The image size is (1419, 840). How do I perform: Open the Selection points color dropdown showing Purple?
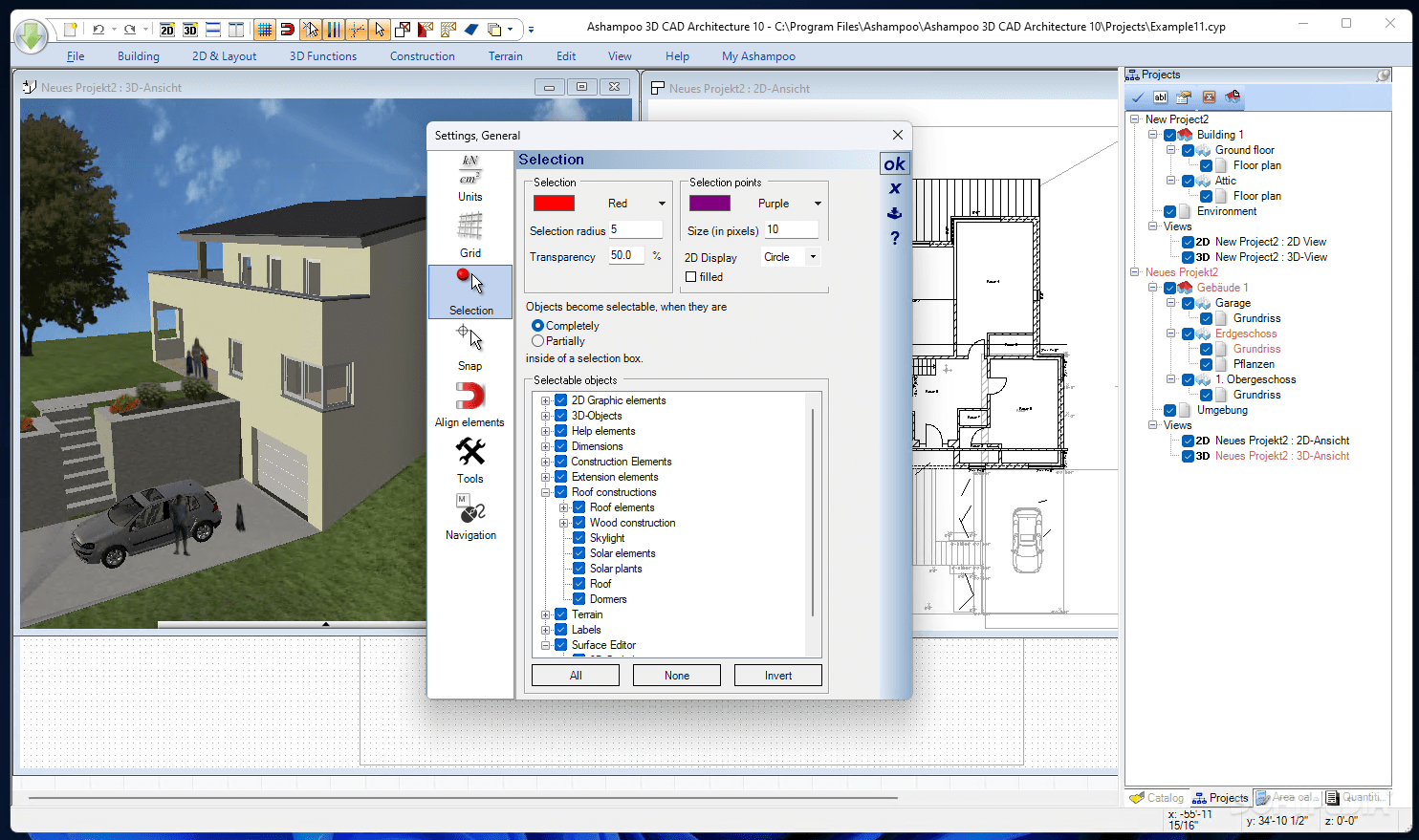point(818,204)
